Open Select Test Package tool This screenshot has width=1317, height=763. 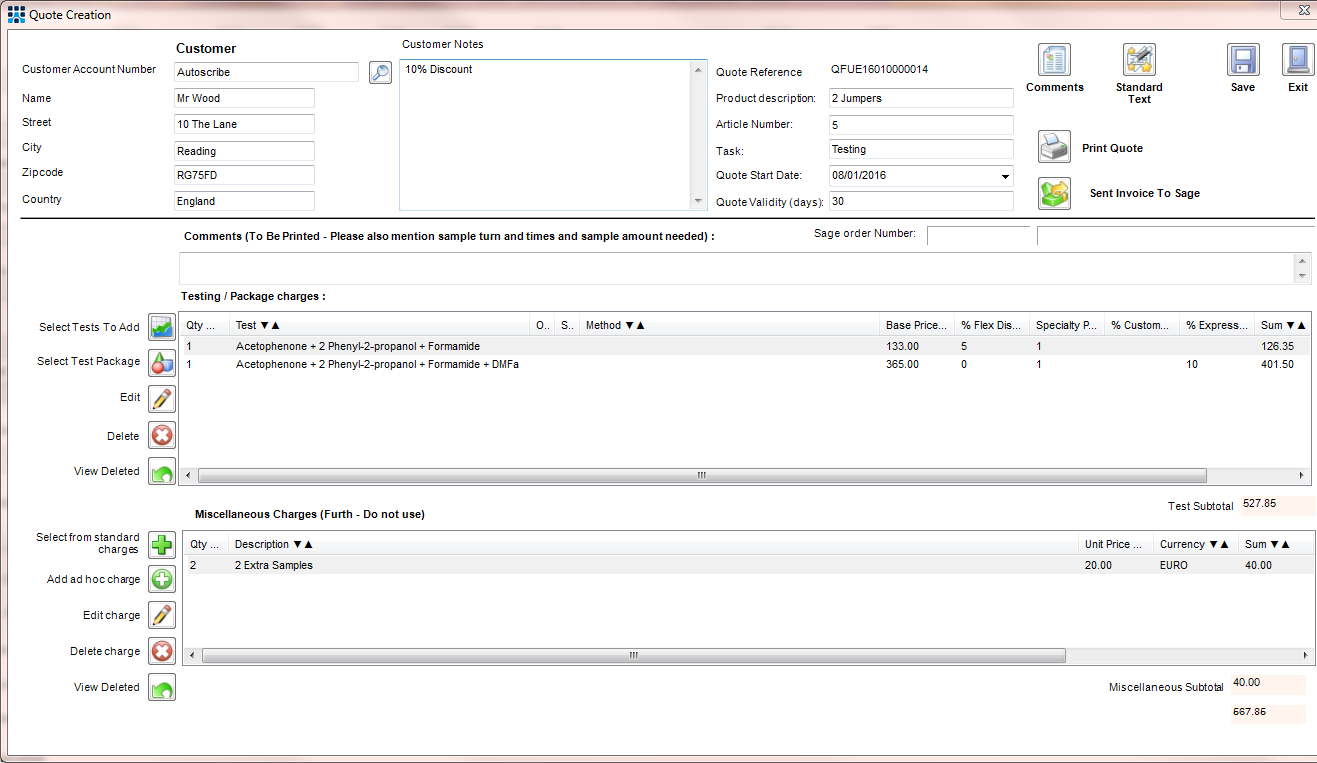[161, 362]
